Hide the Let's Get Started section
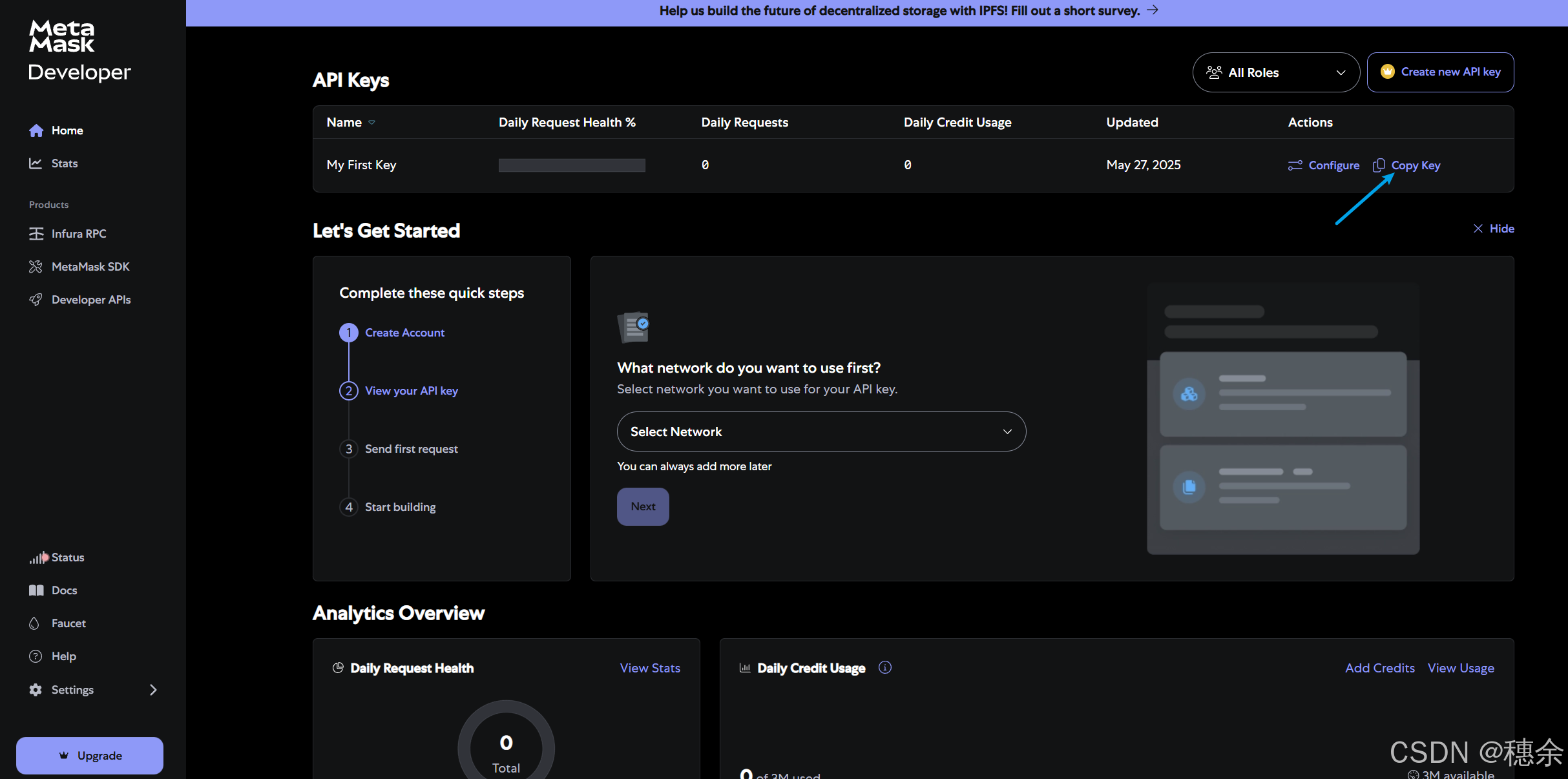This screenshot has height=779, width=1568. (x=1494, y=229)
